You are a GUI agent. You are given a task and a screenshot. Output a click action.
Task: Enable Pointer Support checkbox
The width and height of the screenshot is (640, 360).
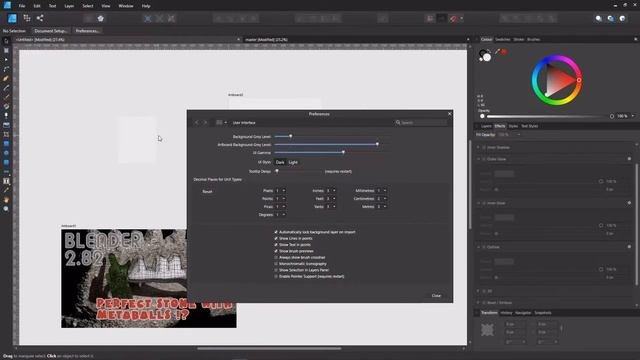276,276
